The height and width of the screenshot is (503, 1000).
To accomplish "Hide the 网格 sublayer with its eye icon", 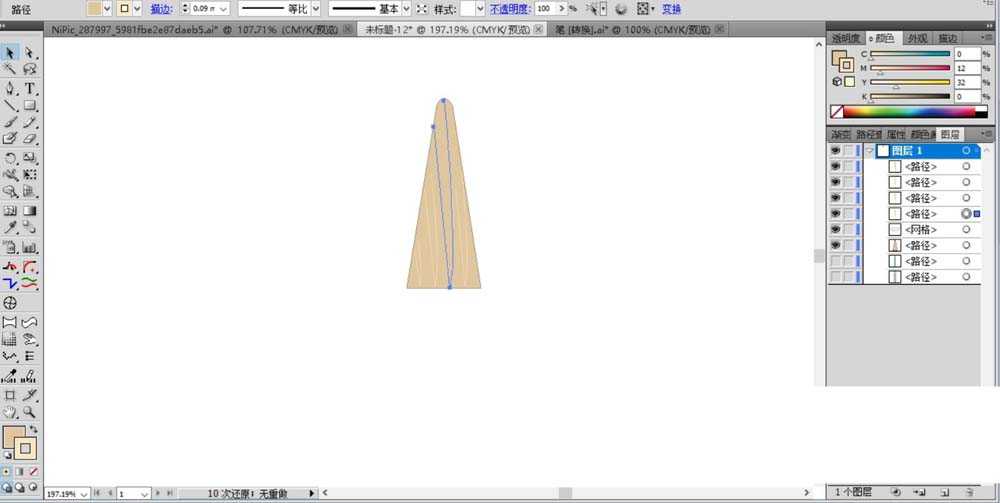I will coord(835,230).
